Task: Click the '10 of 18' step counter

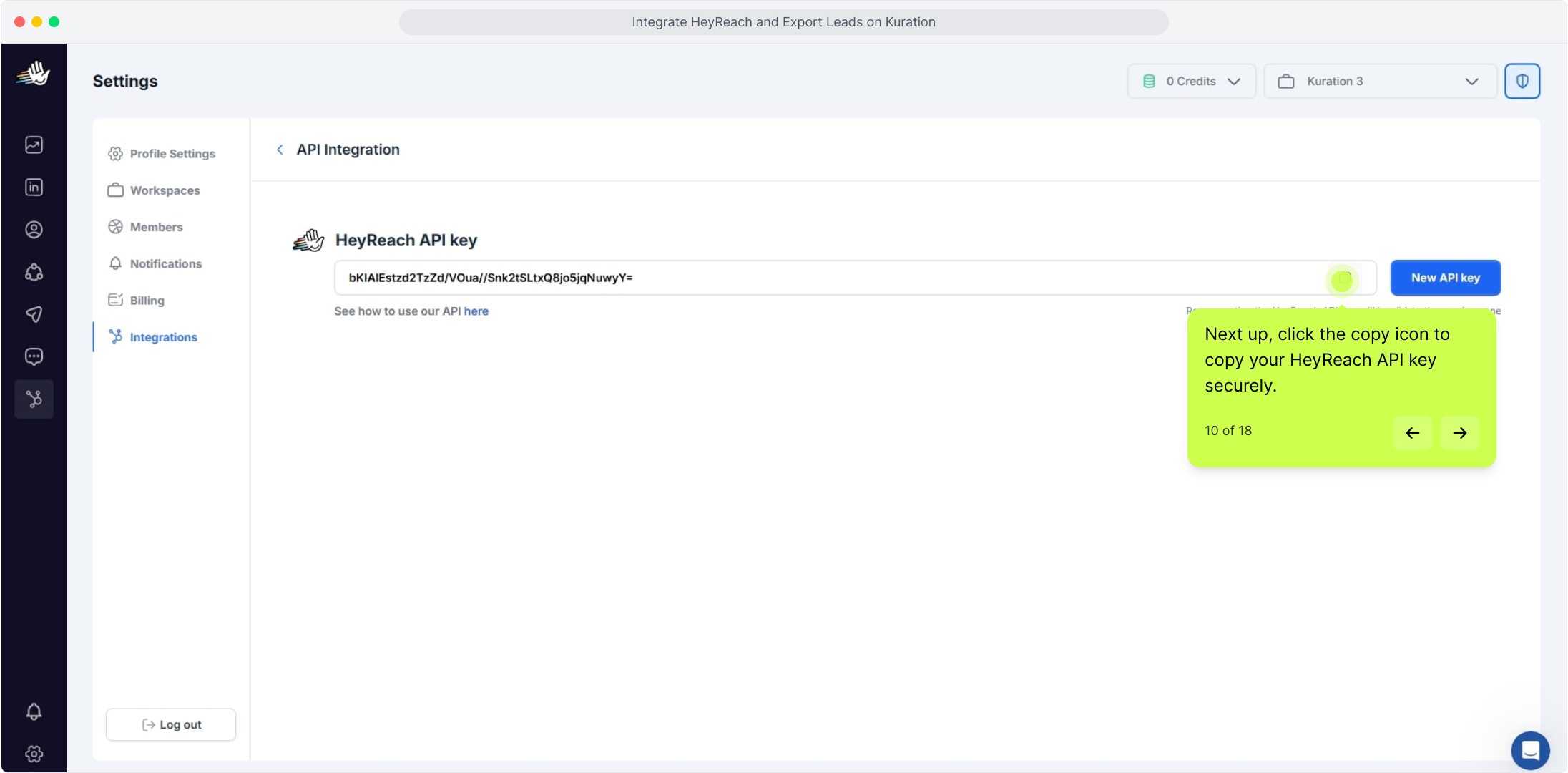Action: [1228, 431]
